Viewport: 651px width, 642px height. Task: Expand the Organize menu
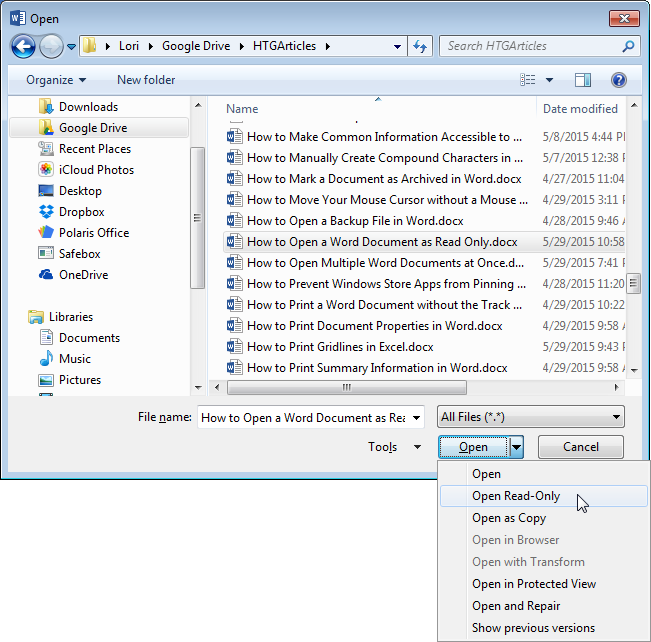click(56, 80)
